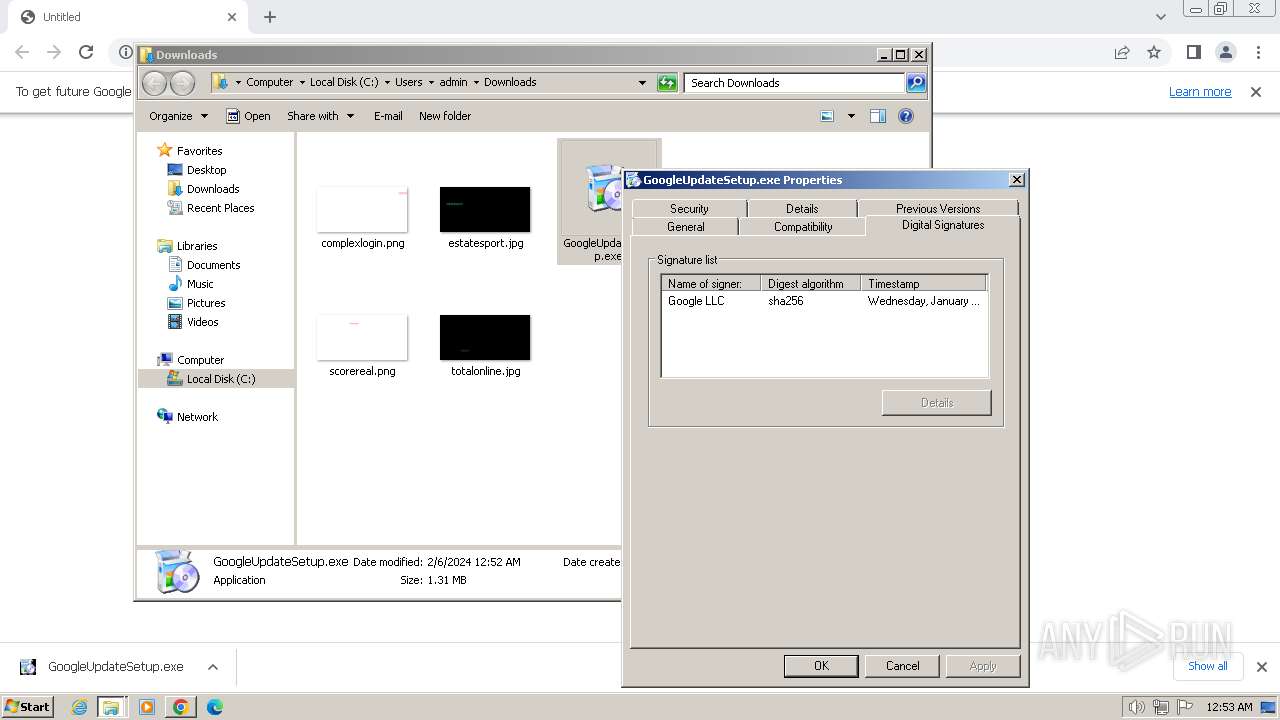Click OK in the Properties dialog
The width and height of the screenshot is (1280, 720).
click(821, 666)
